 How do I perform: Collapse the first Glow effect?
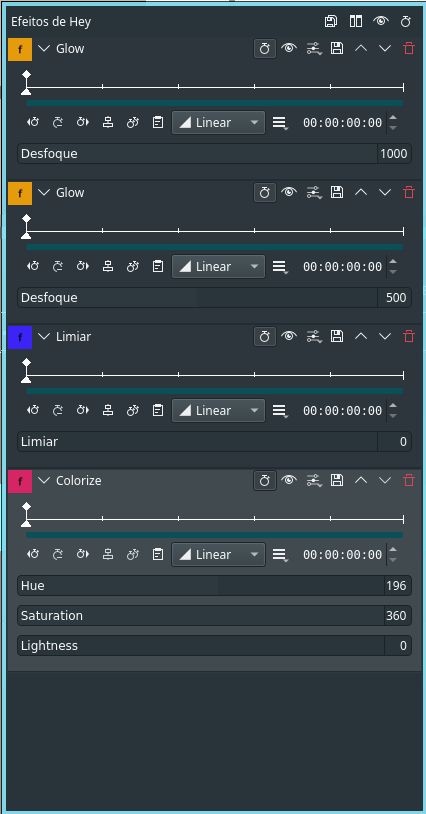pos(45,49)
